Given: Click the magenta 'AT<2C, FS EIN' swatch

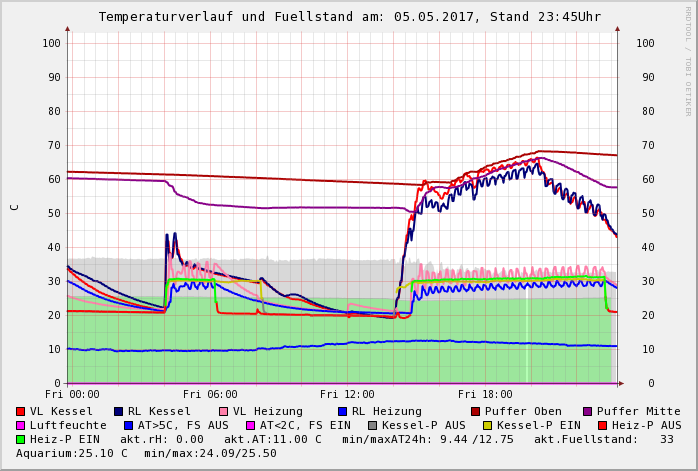Looking at the screenshot, I should pos(250,425).
